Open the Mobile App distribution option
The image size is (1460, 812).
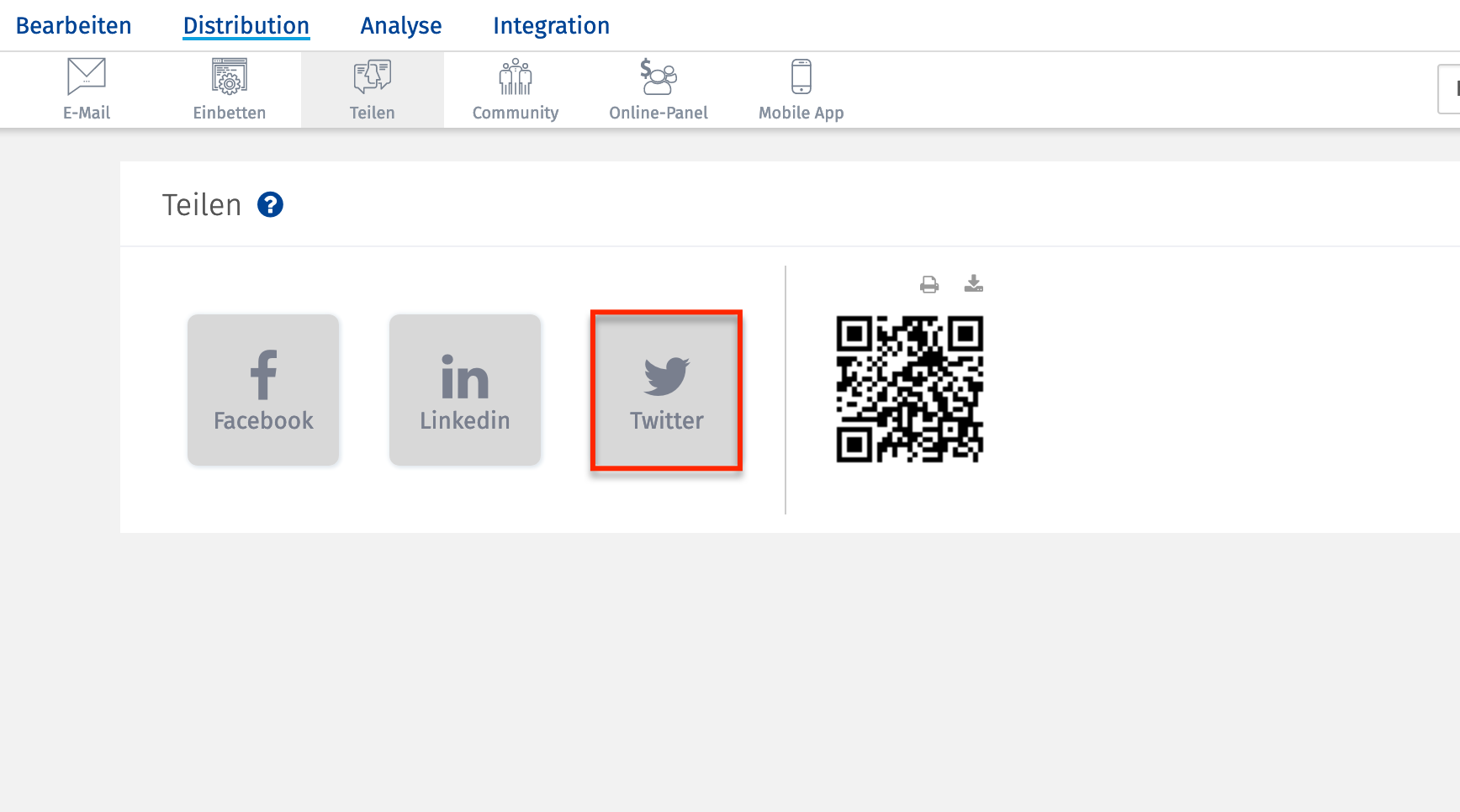[x=800, y=88]
